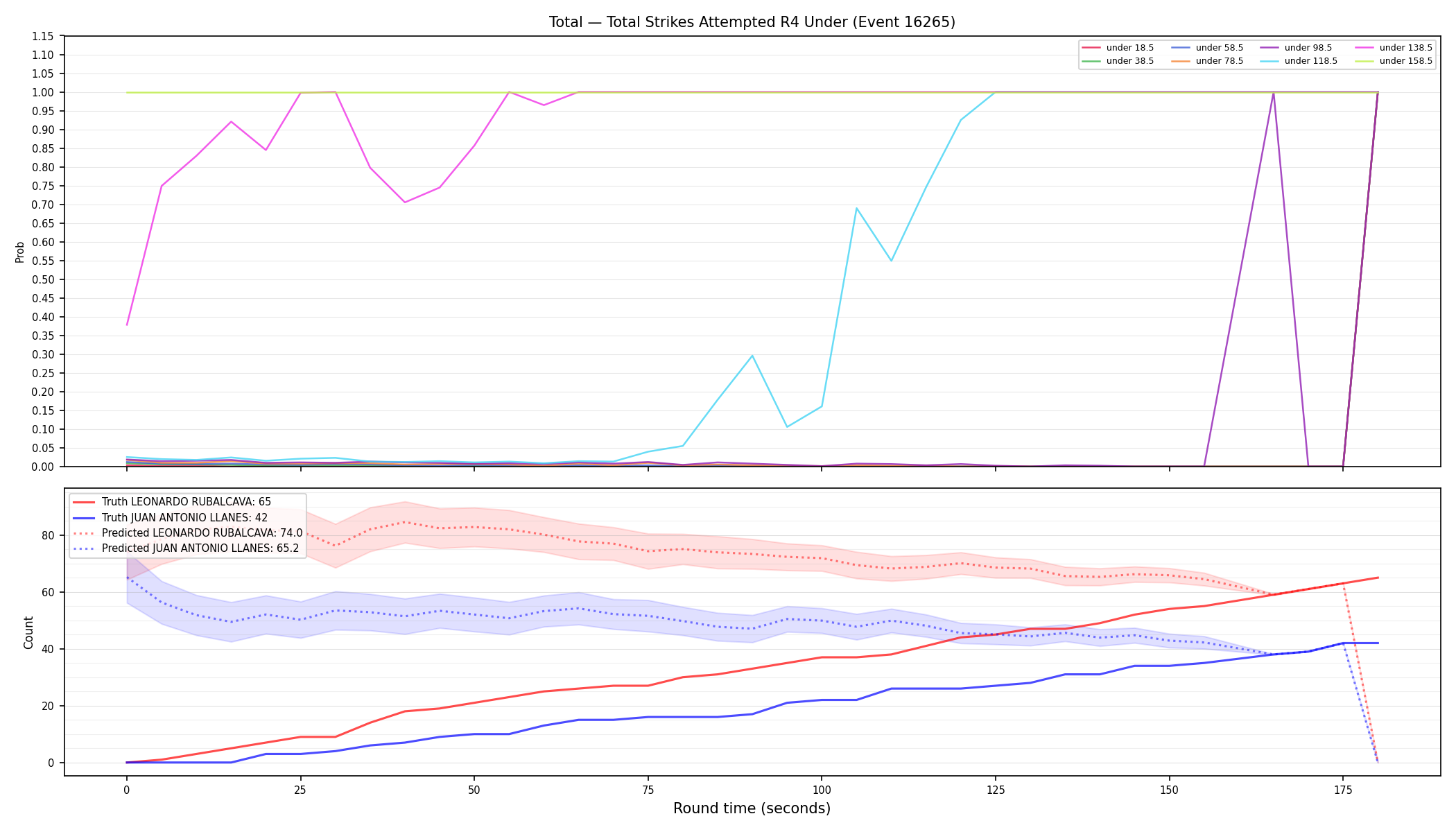The width and height of the screenshot is (1456, 832).
Task: Click the 25 tick on the round time axis
Action: (300, 790)
